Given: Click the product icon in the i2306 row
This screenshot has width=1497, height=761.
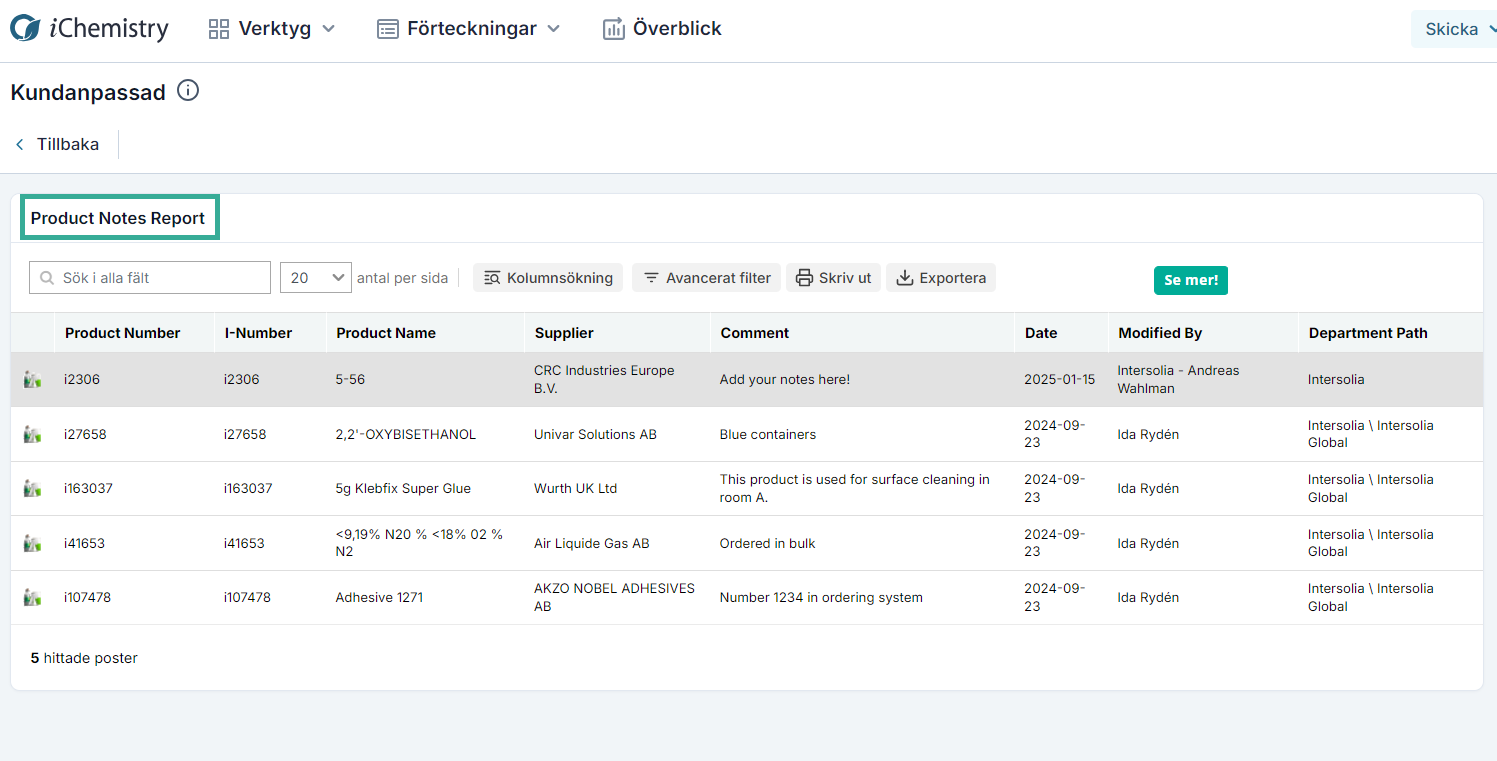Looking at the screenshot, I should point(33,380).
